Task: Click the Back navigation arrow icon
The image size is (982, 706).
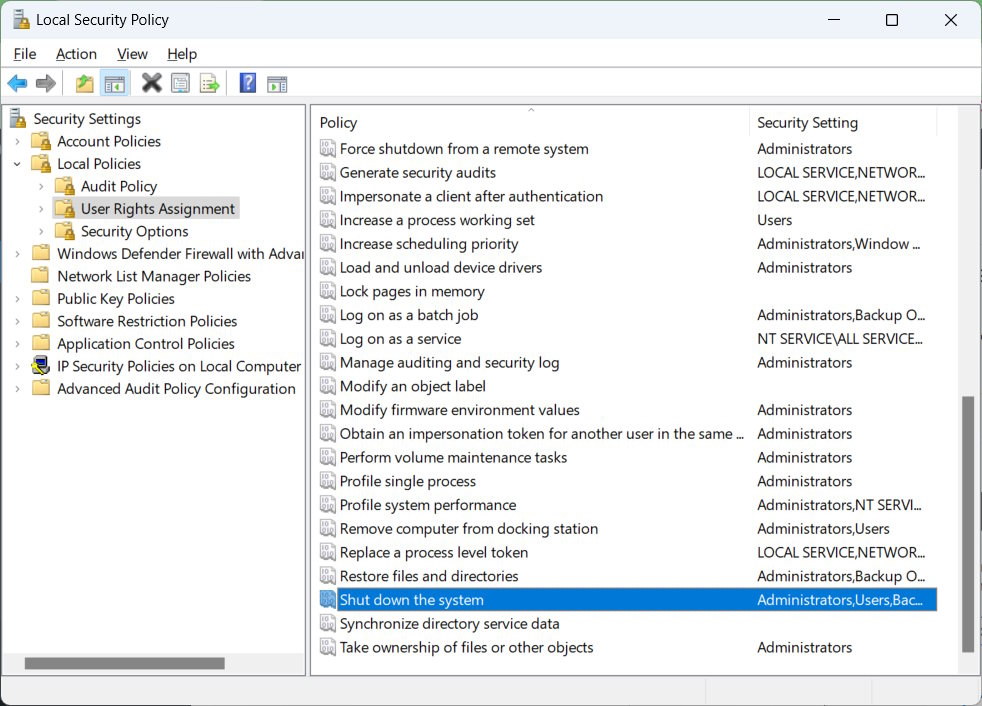Action: (17, 83)
